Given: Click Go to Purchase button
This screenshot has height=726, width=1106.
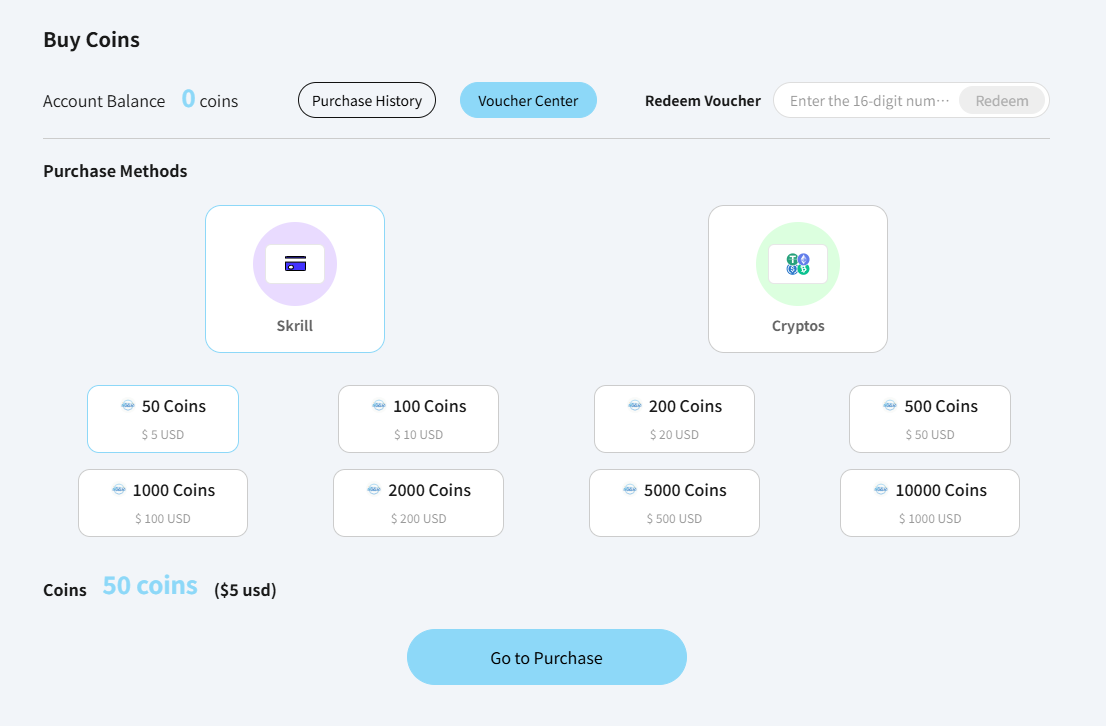Looking at the screenshot, I should click(x=547, y=657).
